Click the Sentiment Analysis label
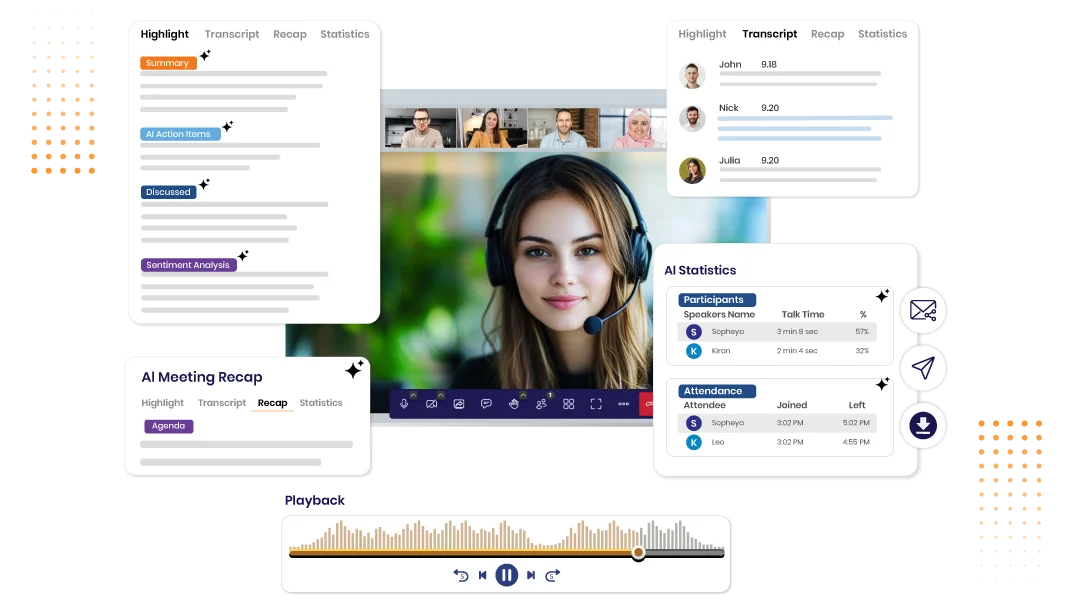 point(189,264)
